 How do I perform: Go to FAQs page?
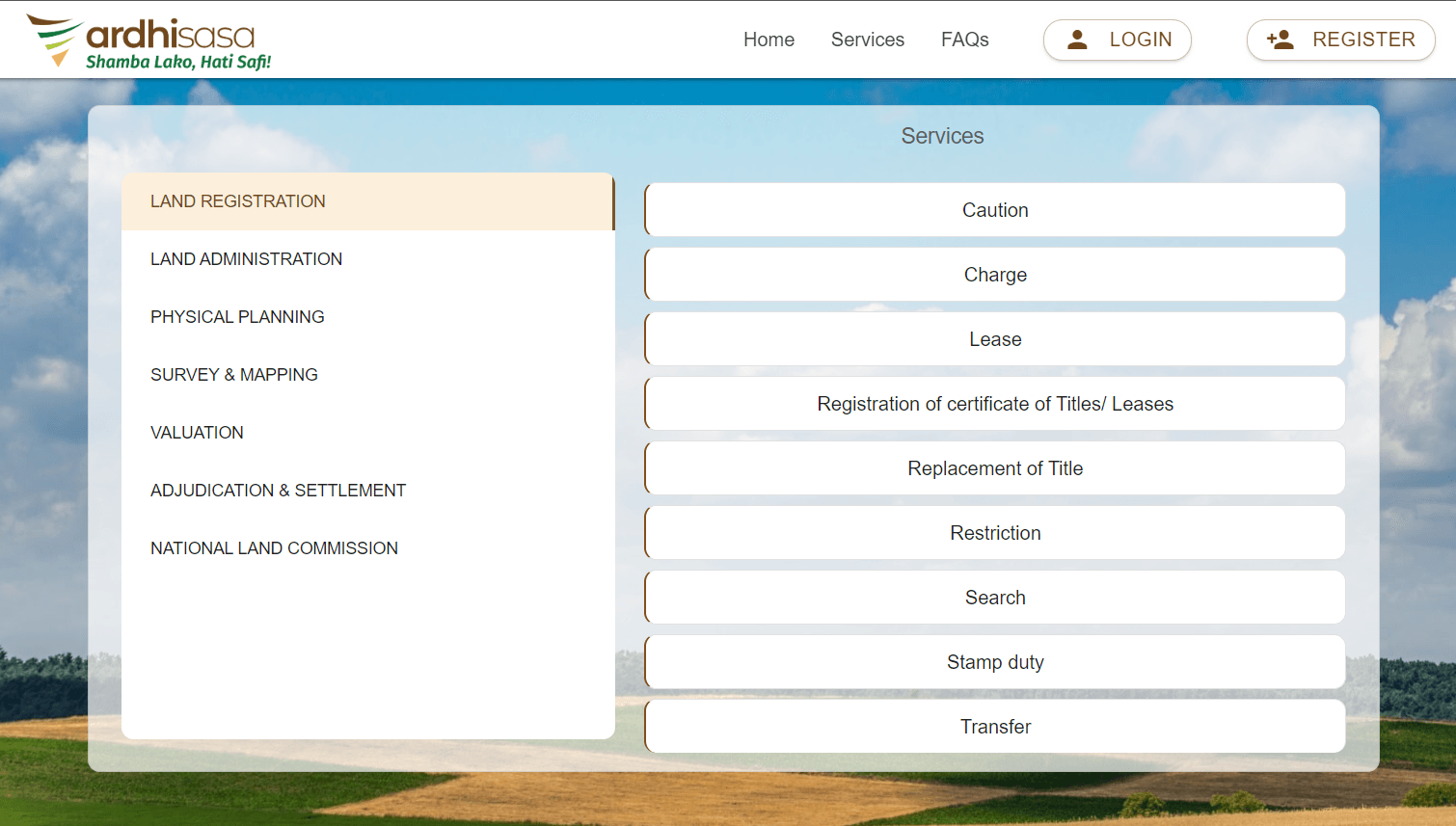pos(965,40)
